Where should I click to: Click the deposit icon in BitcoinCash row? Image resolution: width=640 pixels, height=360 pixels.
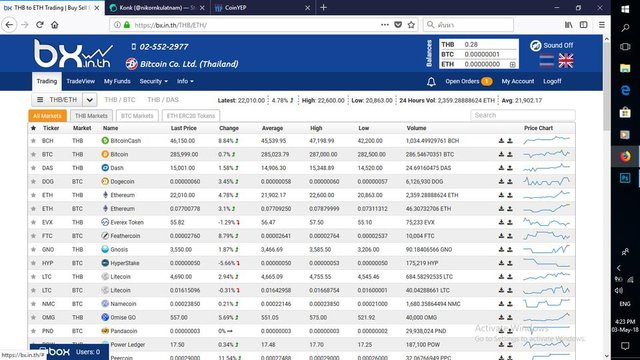[x=501, y=141]
